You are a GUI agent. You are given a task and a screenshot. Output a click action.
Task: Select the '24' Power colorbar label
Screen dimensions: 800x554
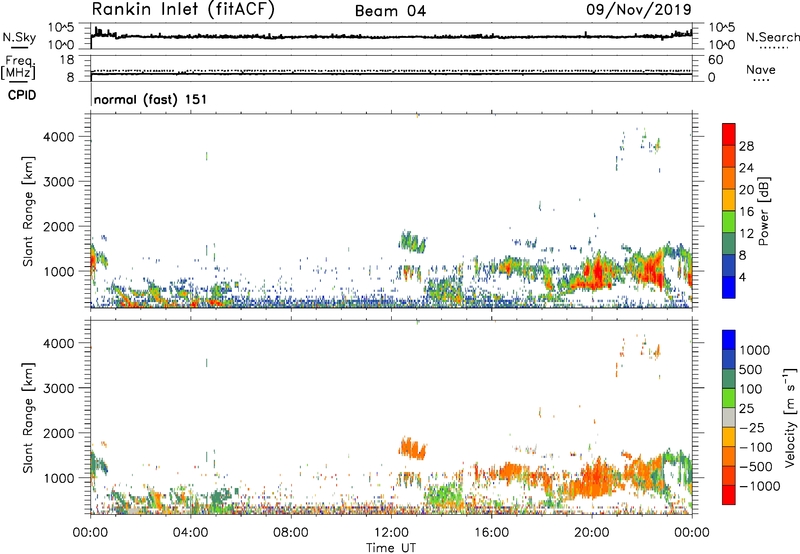point(746,168)
